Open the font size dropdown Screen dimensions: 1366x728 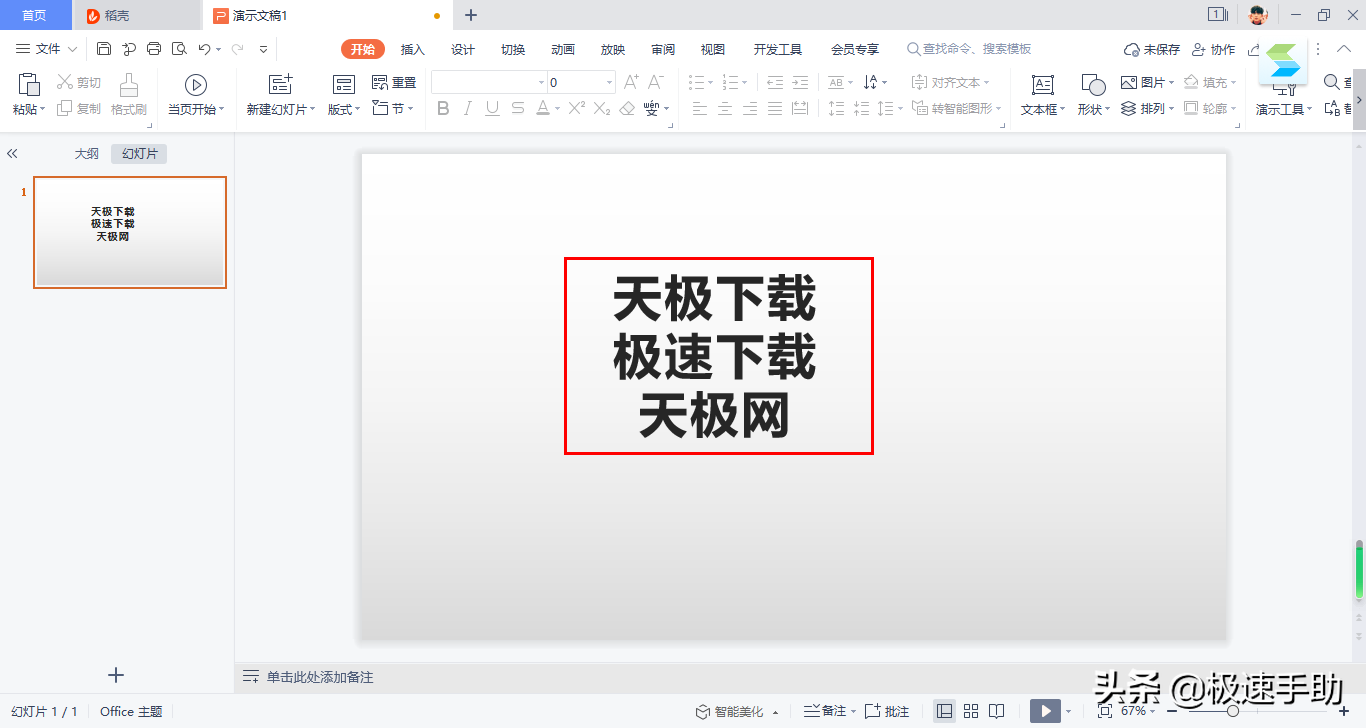click(609, 83)
